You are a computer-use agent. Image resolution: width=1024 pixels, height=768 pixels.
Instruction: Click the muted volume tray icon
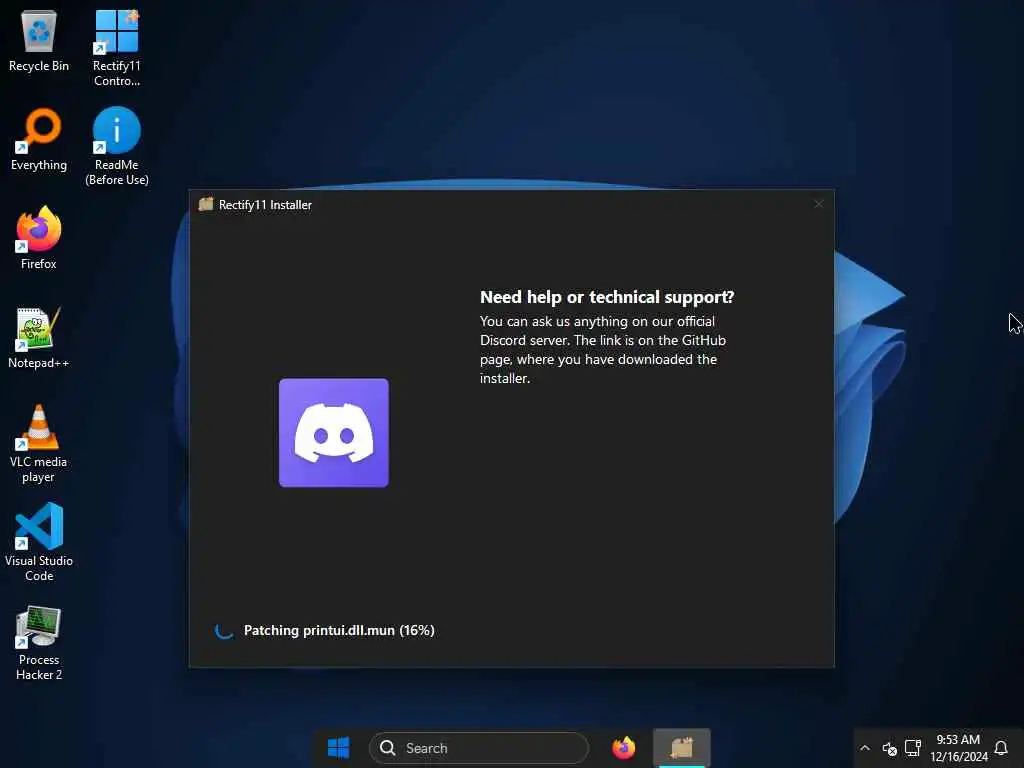tap(889, 748)
